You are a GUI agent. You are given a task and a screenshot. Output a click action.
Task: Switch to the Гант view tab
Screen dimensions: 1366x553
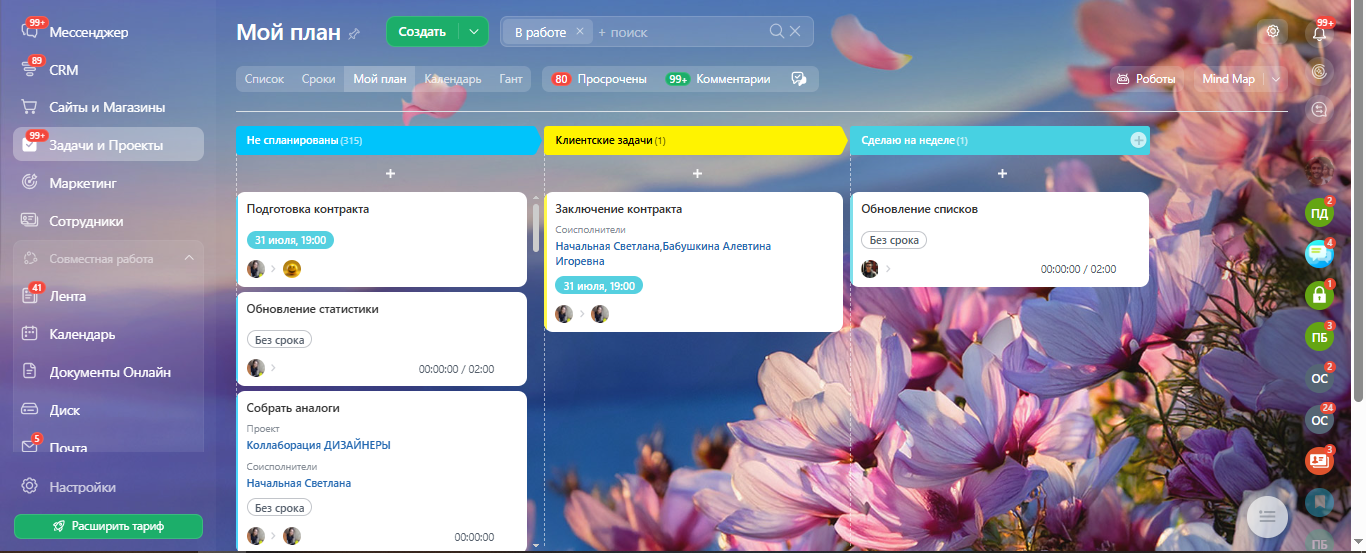(511, 79)
